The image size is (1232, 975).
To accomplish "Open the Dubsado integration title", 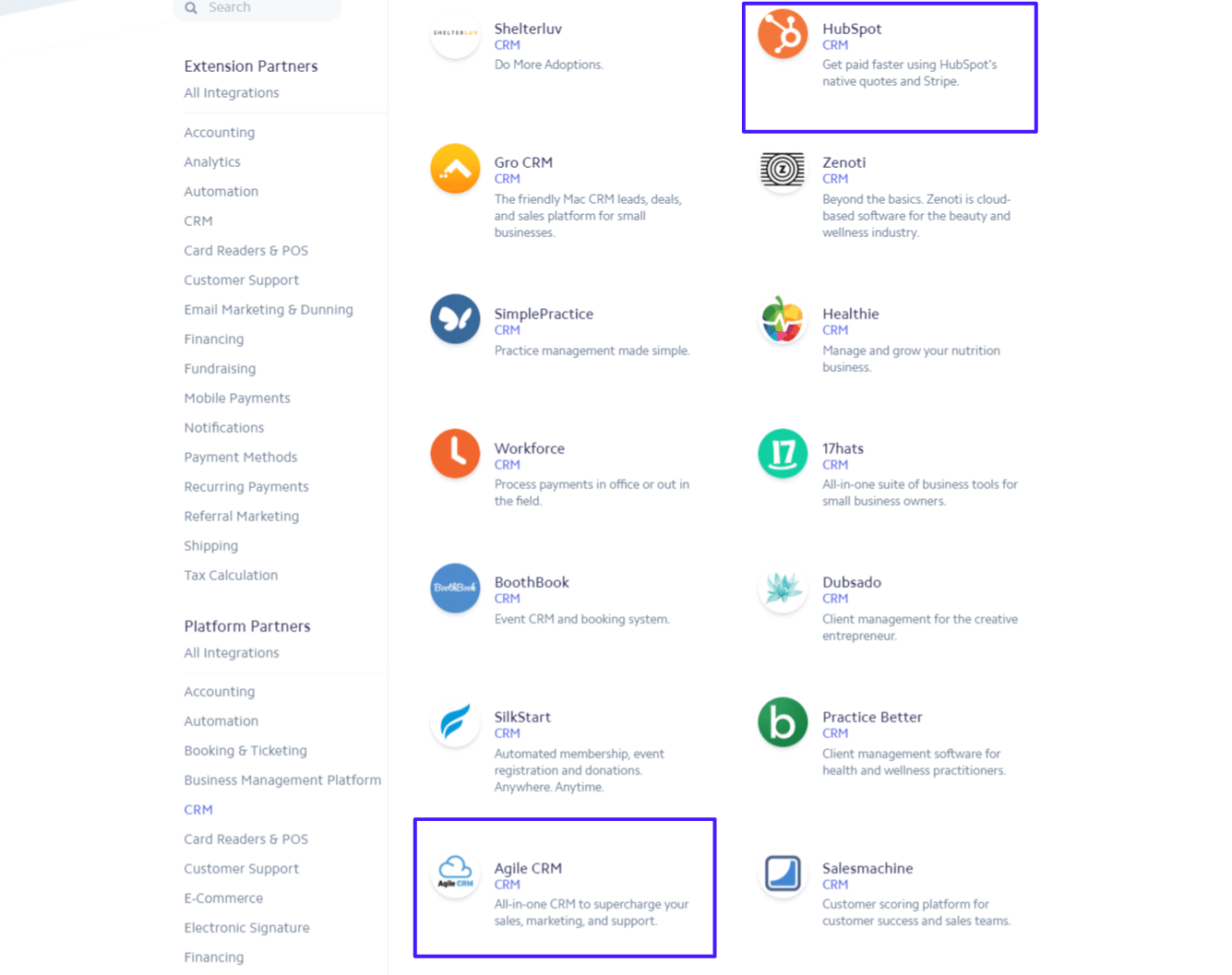I will [852, 582].
